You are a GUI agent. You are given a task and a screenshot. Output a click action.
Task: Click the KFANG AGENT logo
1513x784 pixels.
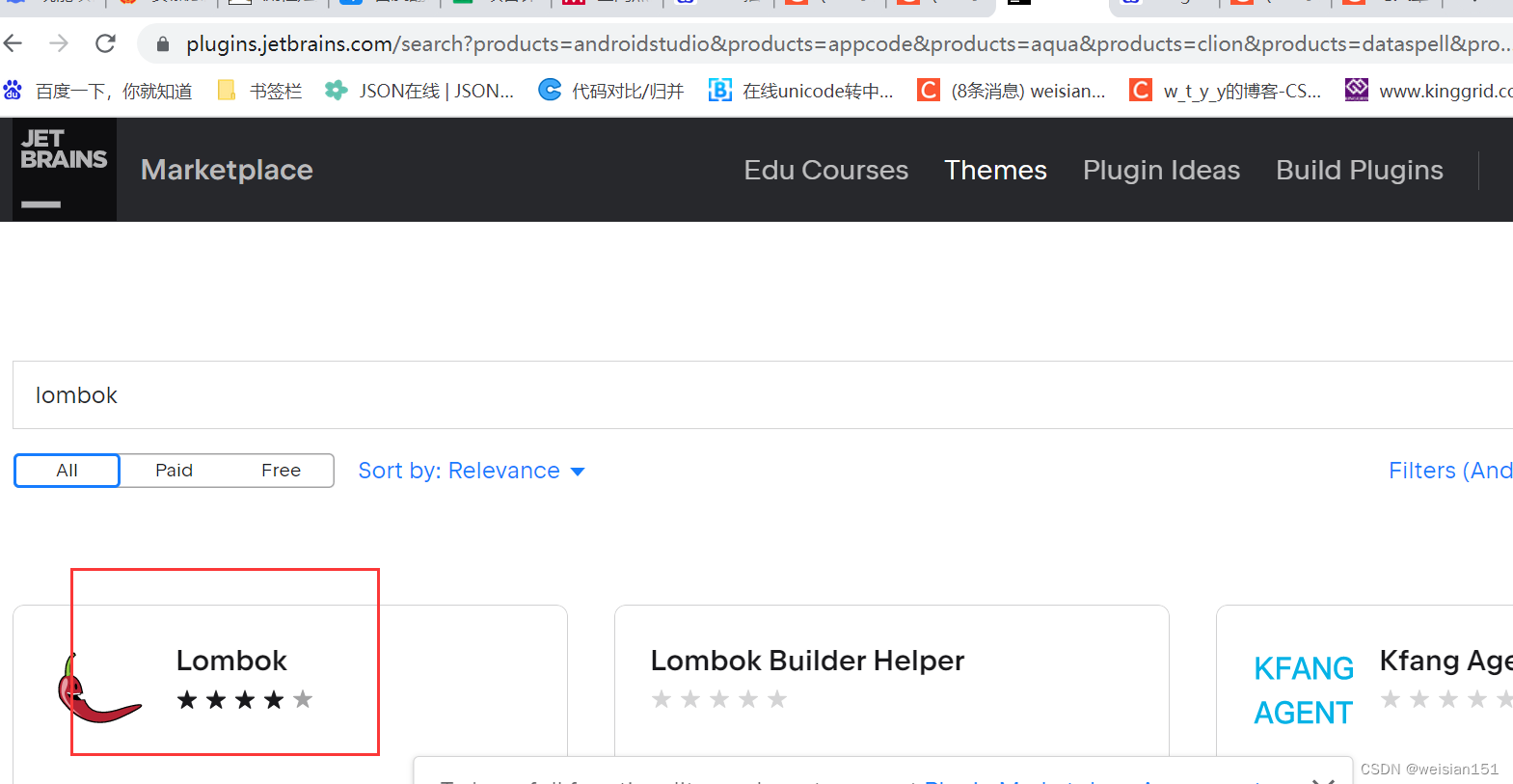tap(1304, 690)
